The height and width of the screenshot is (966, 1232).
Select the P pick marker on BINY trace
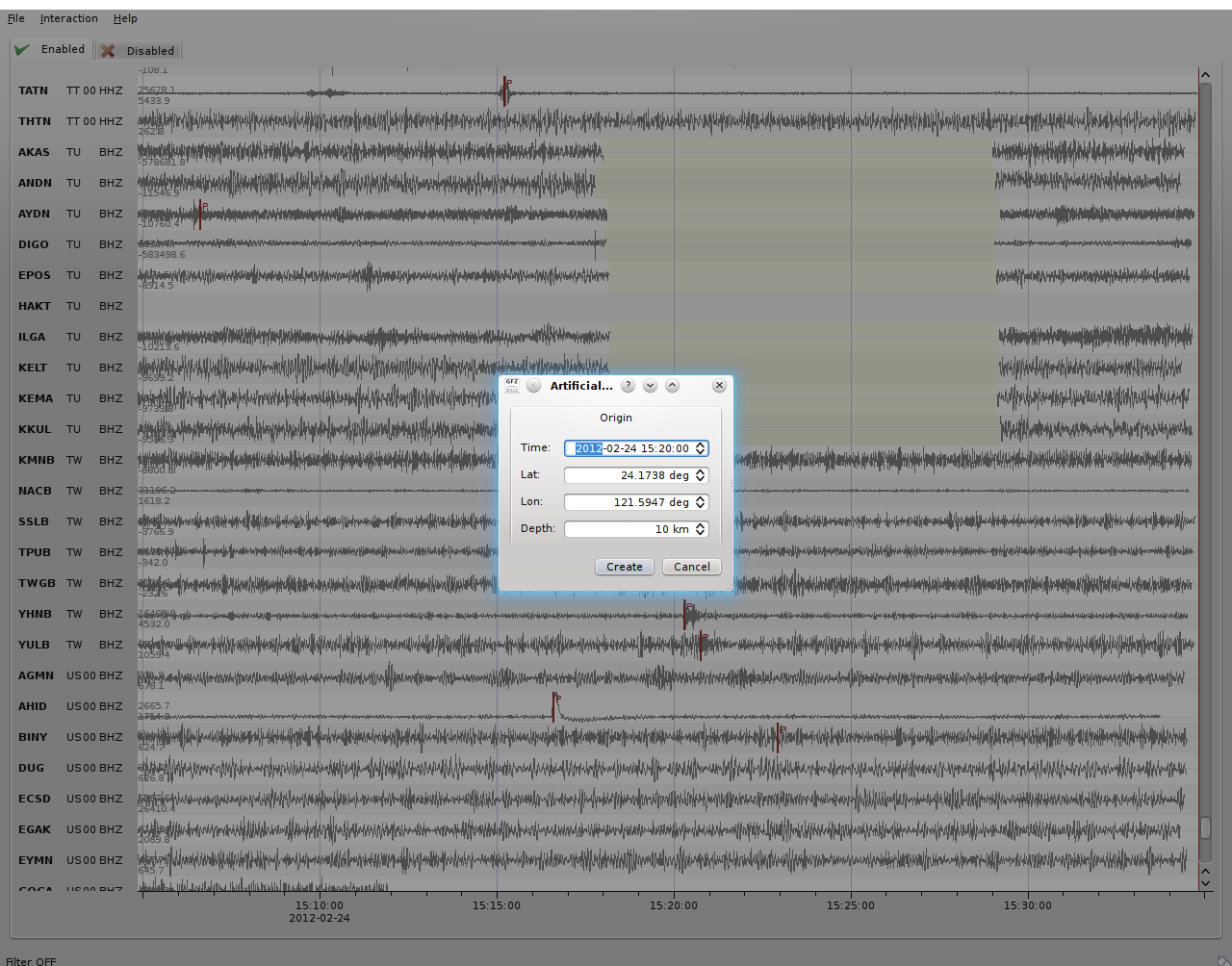pyautogui.click(x=778, y=738)
